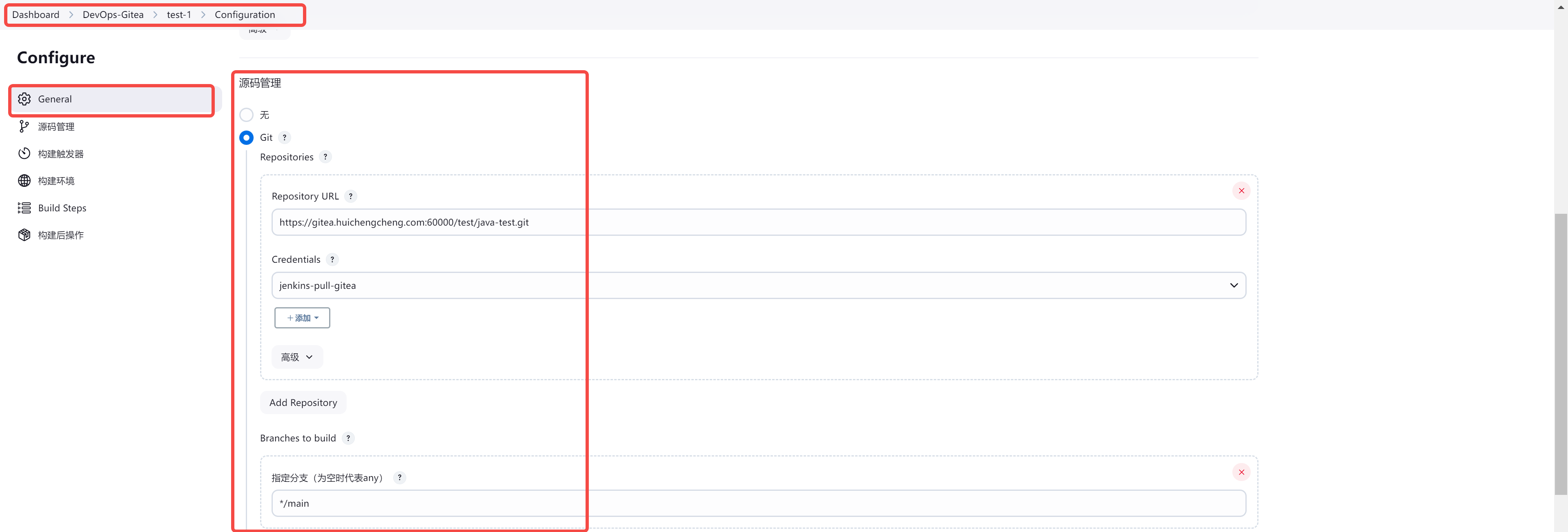
Task: Click the General gear icon in sidebar
Action: 24,99
